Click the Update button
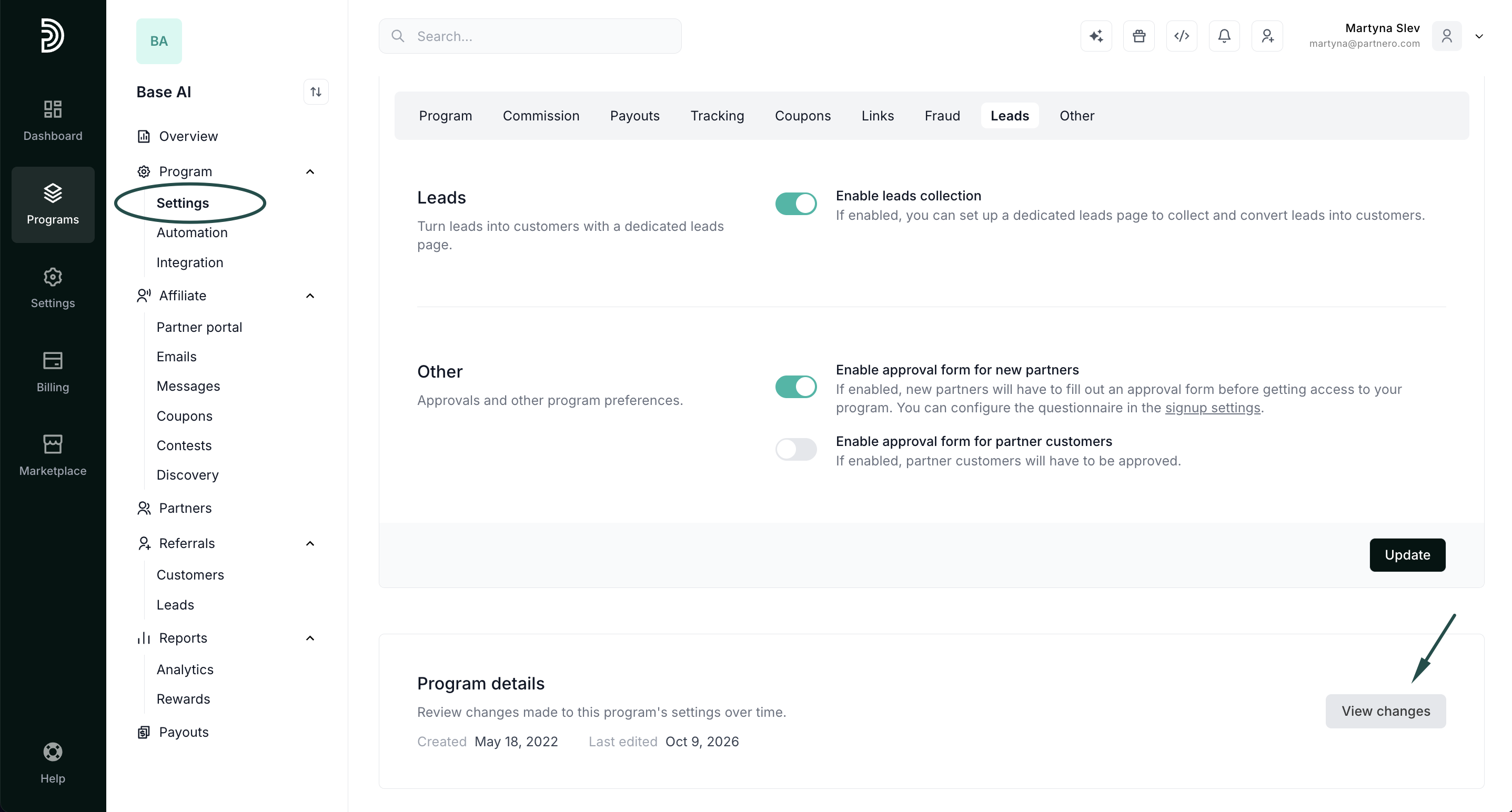The image size is (1512, 812). coord(1407,555)
